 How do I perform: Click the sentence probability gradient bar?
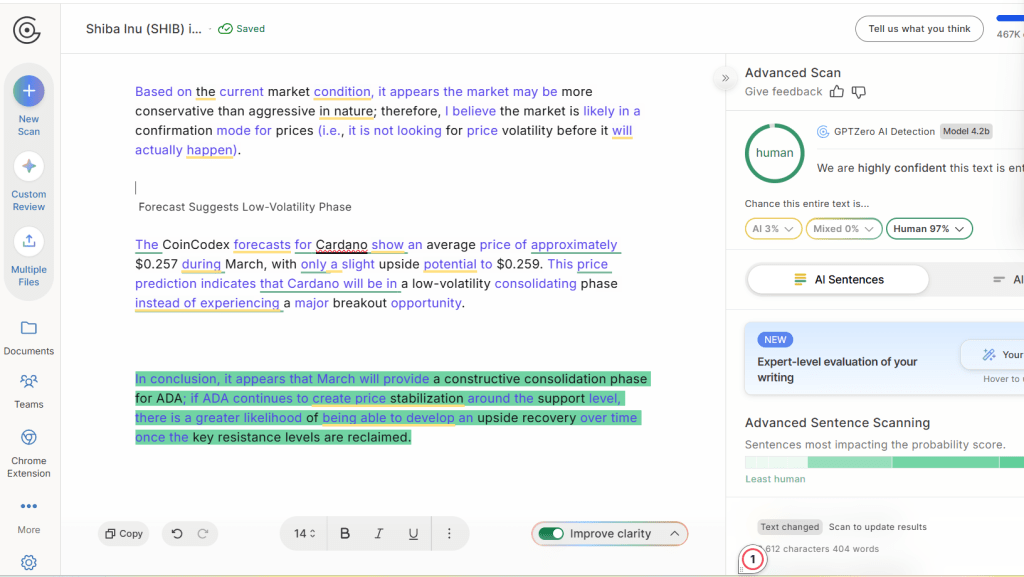(x=884, y=462)
